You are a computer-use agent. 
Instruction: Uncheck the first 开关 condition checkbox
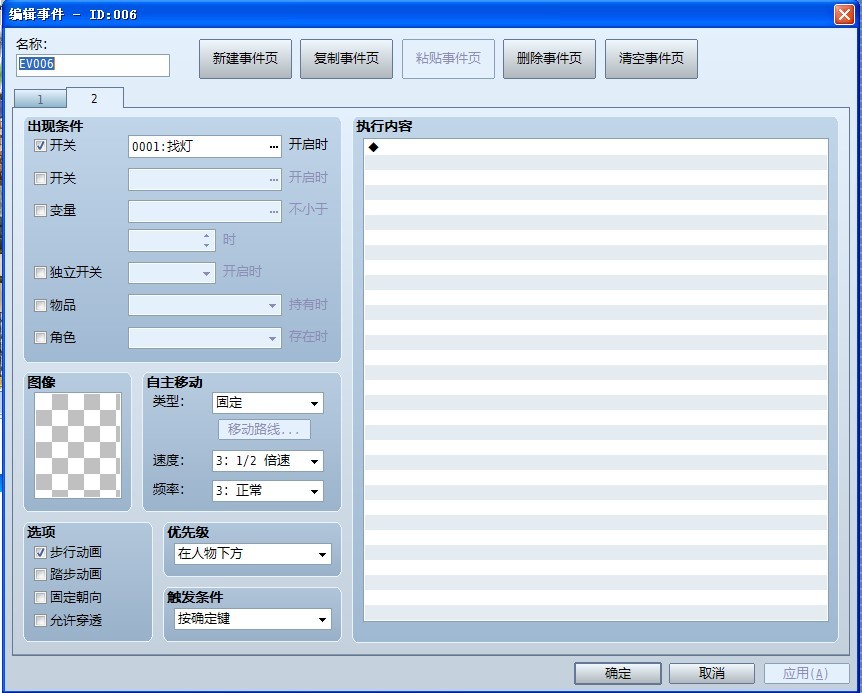[x=40, y=146]
